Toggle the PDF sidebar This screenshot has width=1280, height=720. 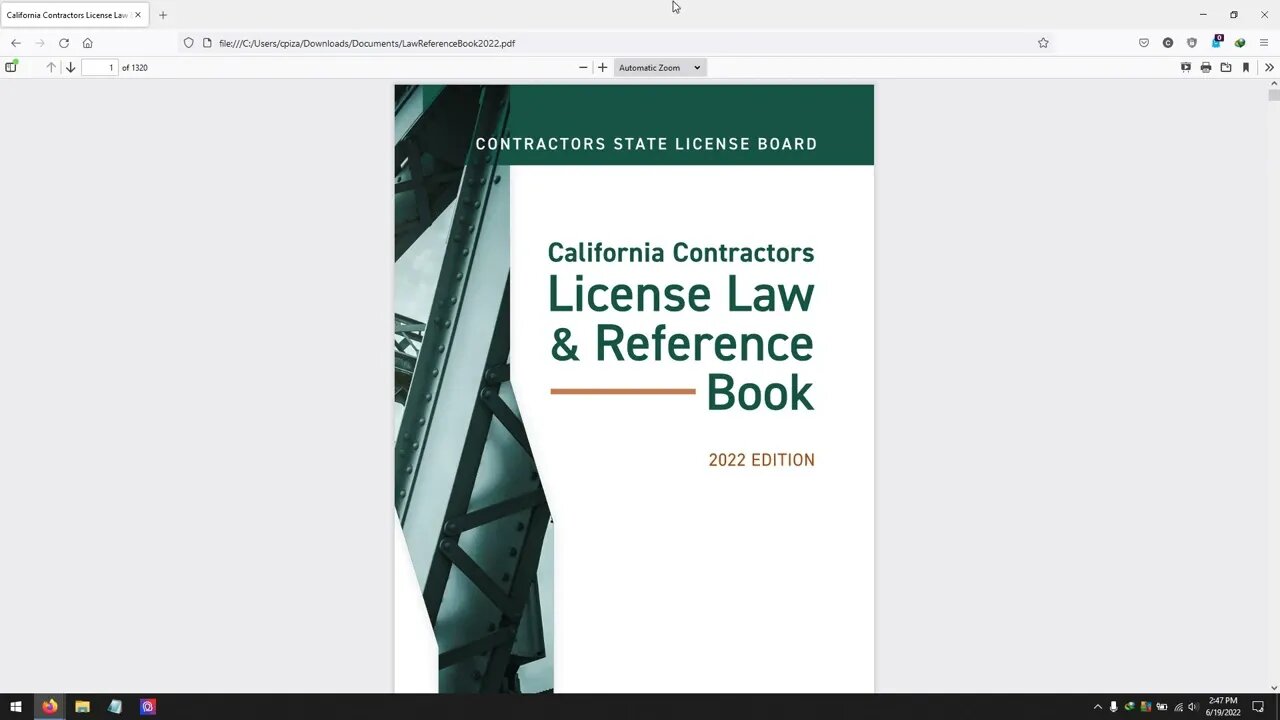pyautogui.click(x=11, y=67)
